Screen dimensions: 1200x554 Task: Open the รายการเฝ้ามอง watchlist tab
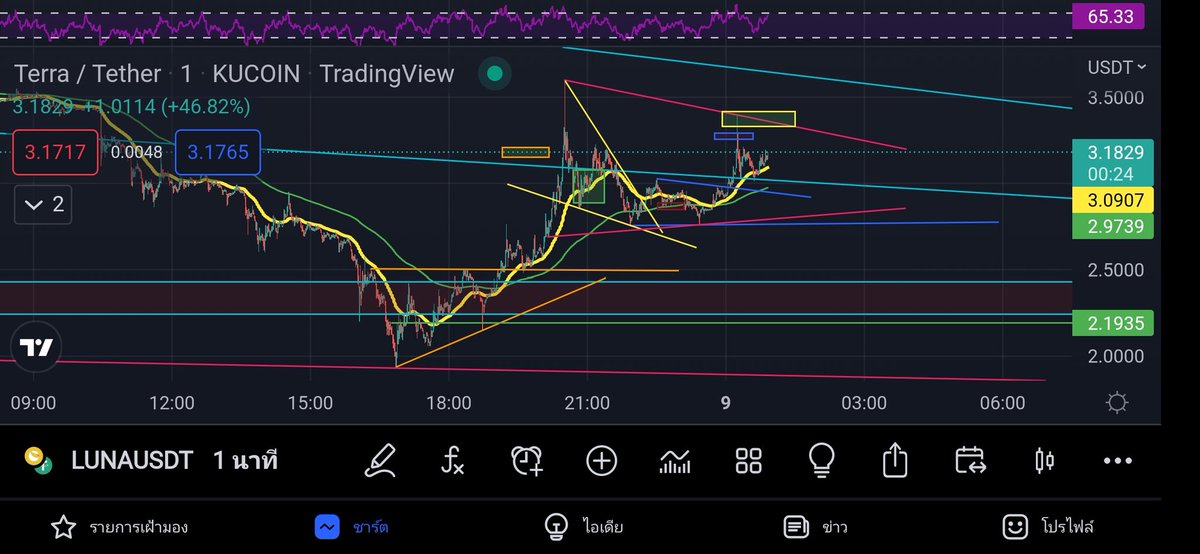click(119, 526)
